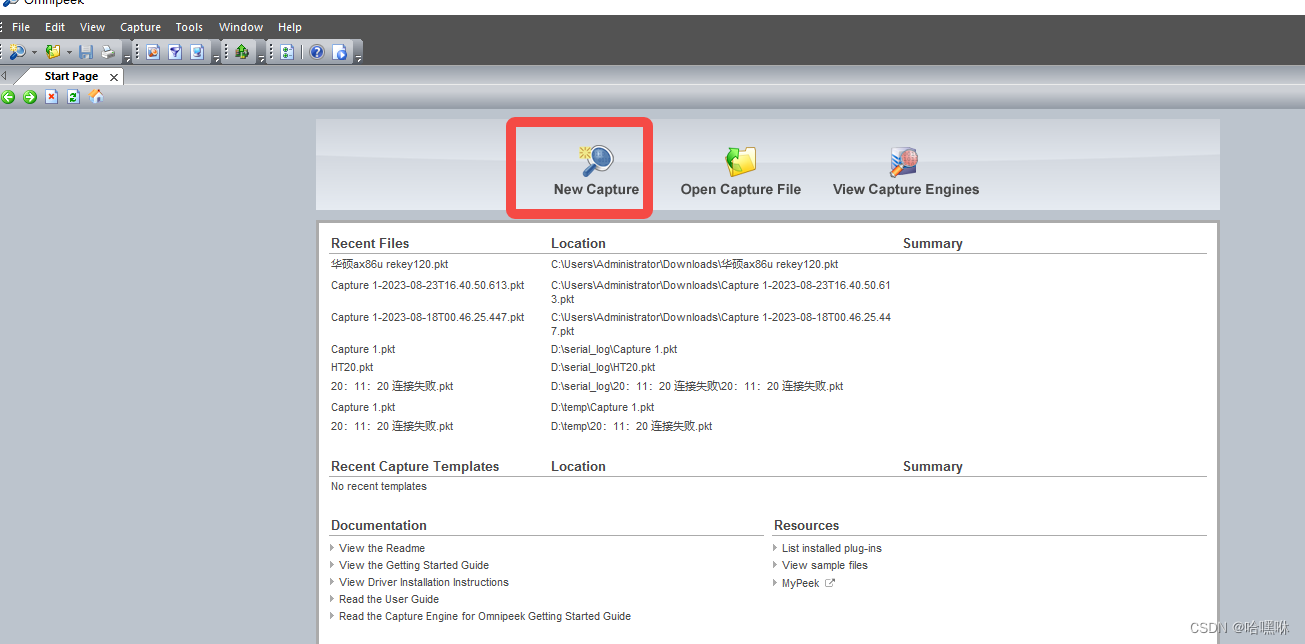Open toolbar options arrow right of Print icon
Image resolution: width=1305 pixels, height=644 pixels.
[128, 59]
